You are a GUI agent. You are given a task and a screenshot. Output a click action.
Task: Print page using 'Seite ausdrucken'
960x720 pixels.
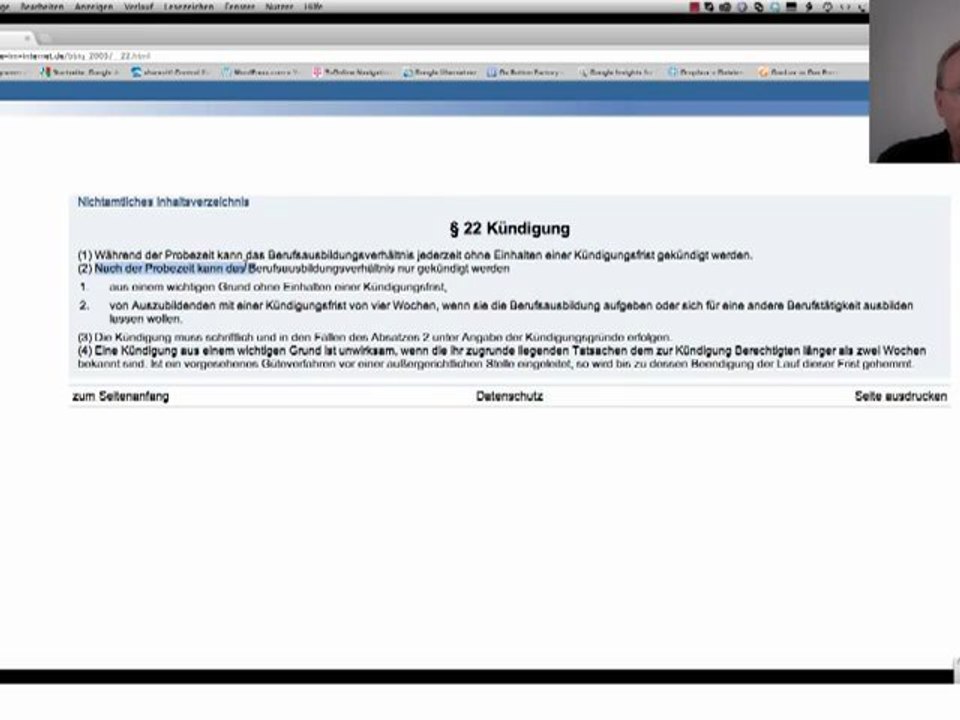pos(901,397)
